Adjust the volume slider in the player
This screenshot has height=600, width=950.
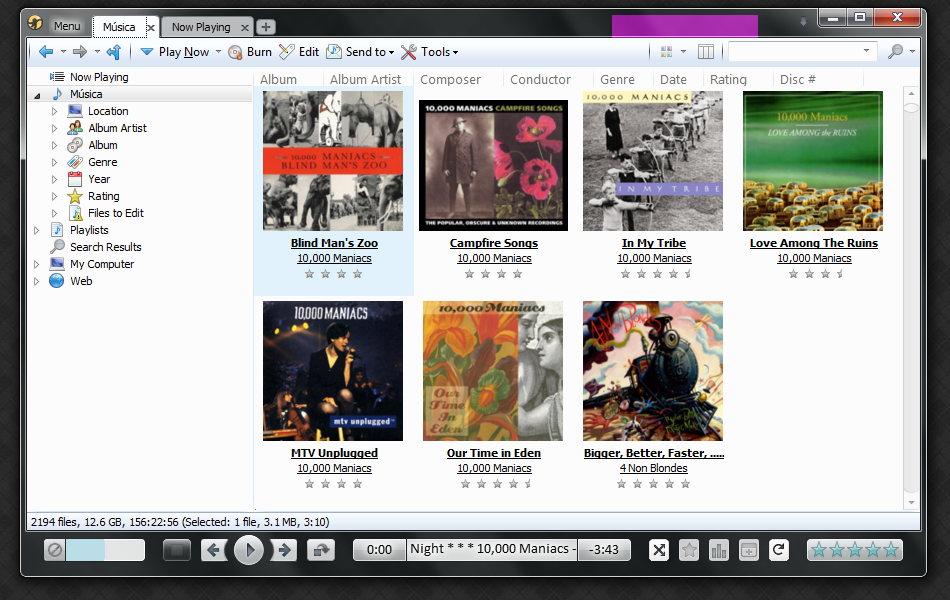tap(105, 550)
